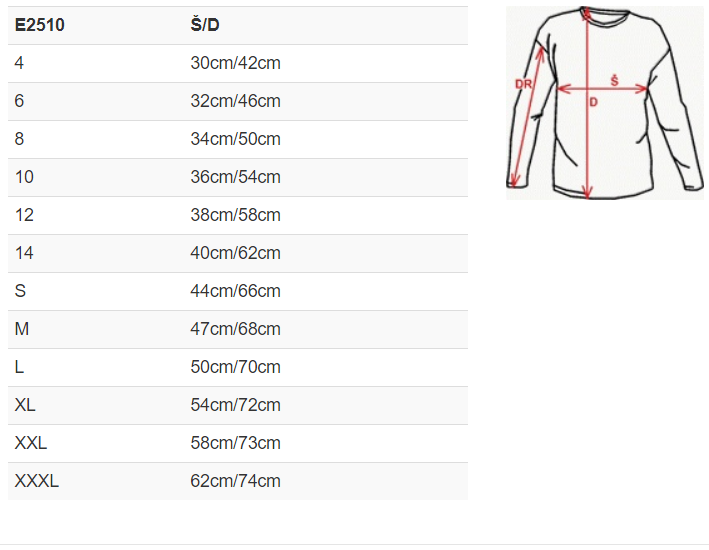
Task: Select the XXXL size label
Action: coord(37,481)
